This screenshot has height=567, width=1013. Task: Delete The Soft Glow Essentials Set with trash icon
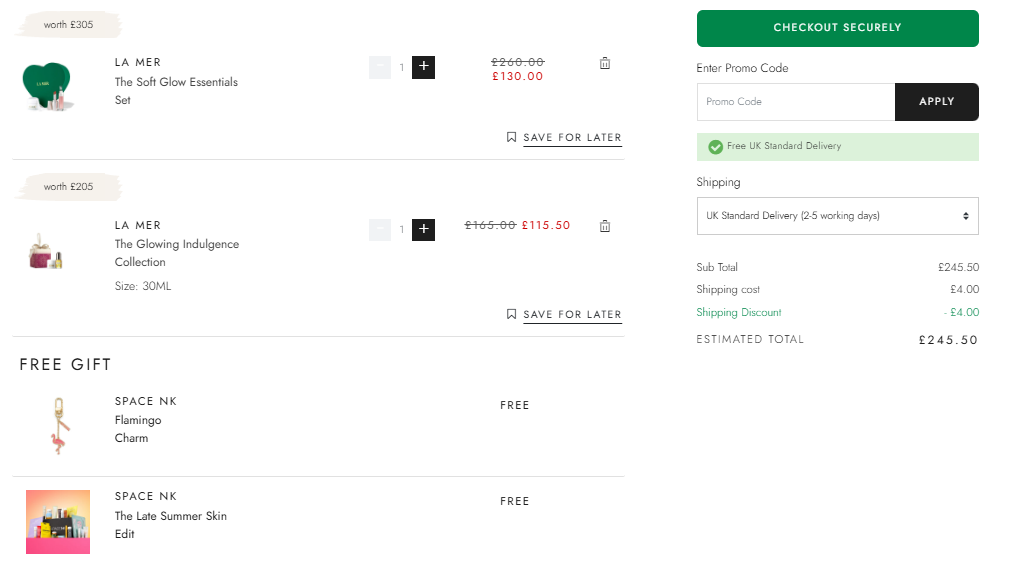click(x=605, y=63)
